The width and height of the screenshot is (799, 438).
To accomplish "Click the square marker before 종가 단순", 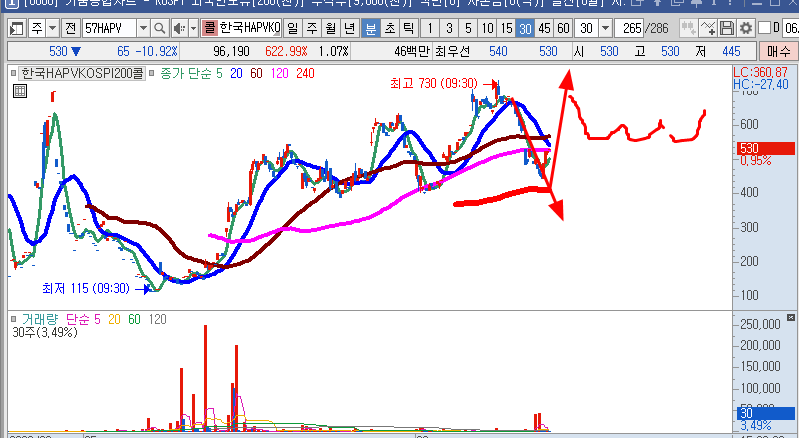I will (x=151, y=73).
